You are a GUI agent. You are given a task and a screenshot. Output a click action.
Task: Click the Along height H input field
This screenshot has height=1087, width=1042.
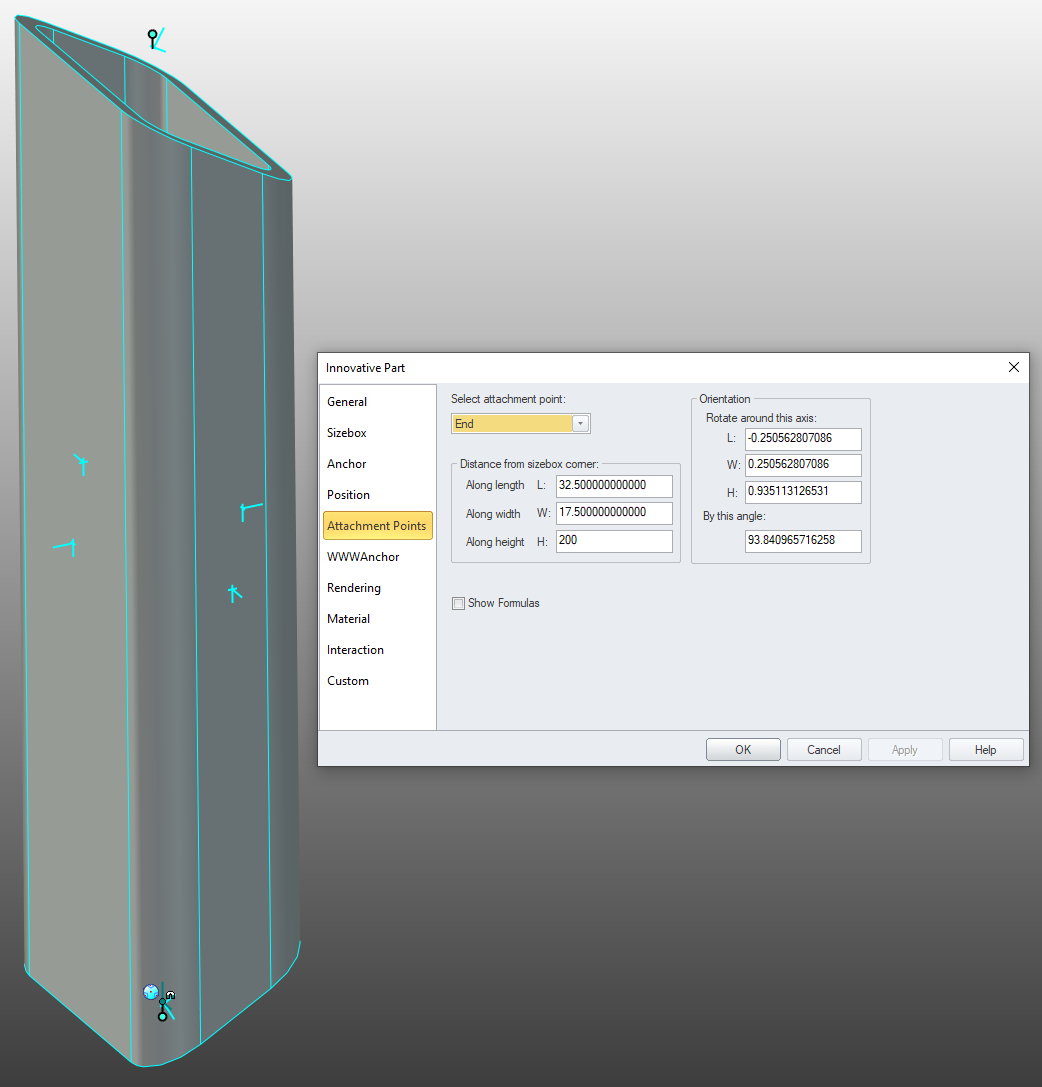(x=614, y=541)
